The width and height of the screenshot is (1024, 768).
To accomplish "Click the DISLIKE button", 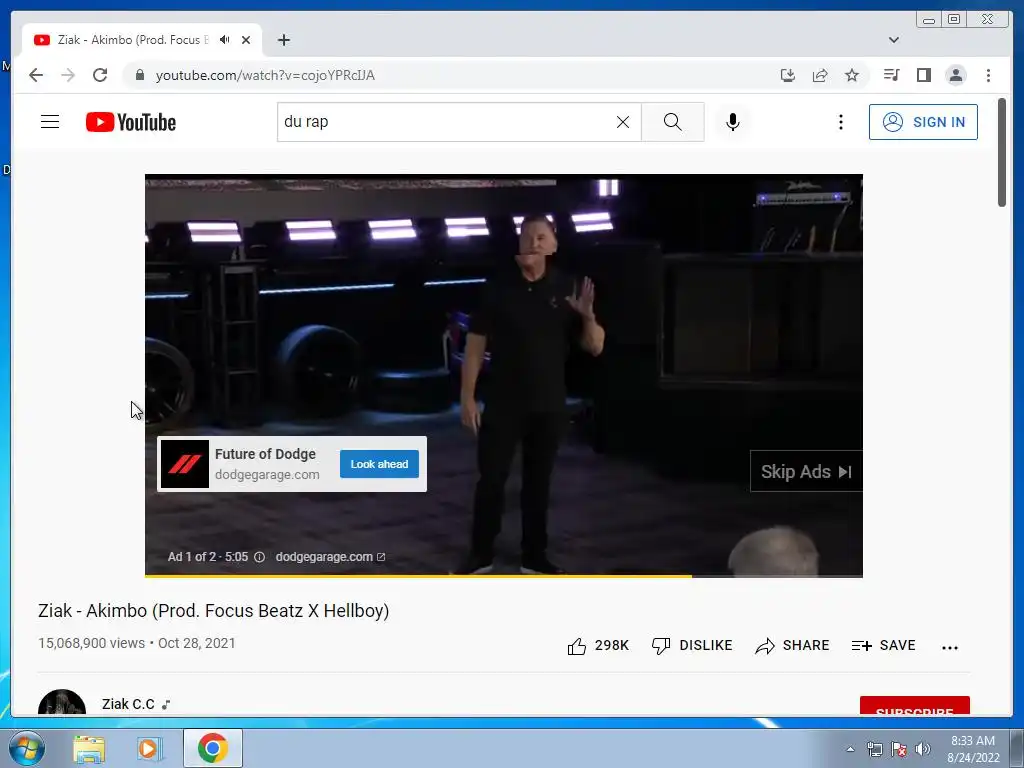I will pos(692,646).
